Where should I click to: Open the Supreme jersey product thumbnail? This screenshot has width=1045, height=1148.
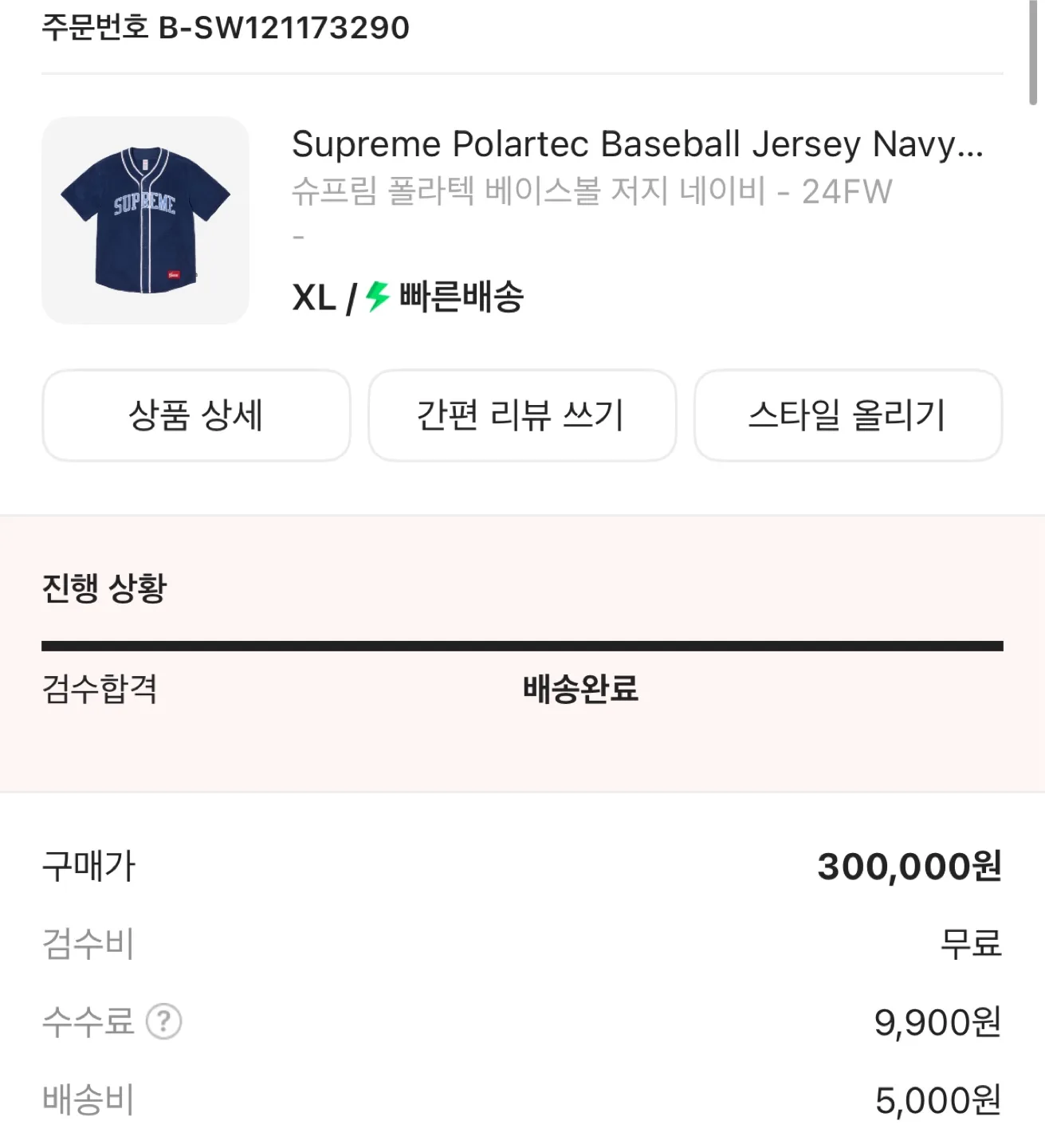pos(145,221)
